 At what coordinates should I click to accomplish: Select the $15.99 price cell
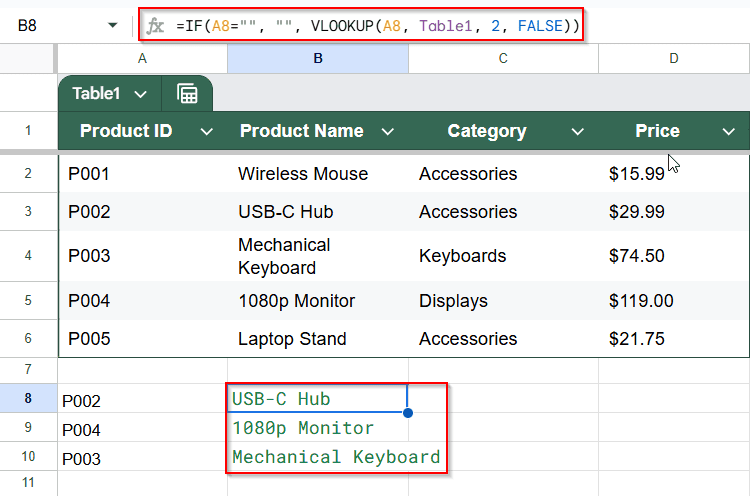(674, 174)
